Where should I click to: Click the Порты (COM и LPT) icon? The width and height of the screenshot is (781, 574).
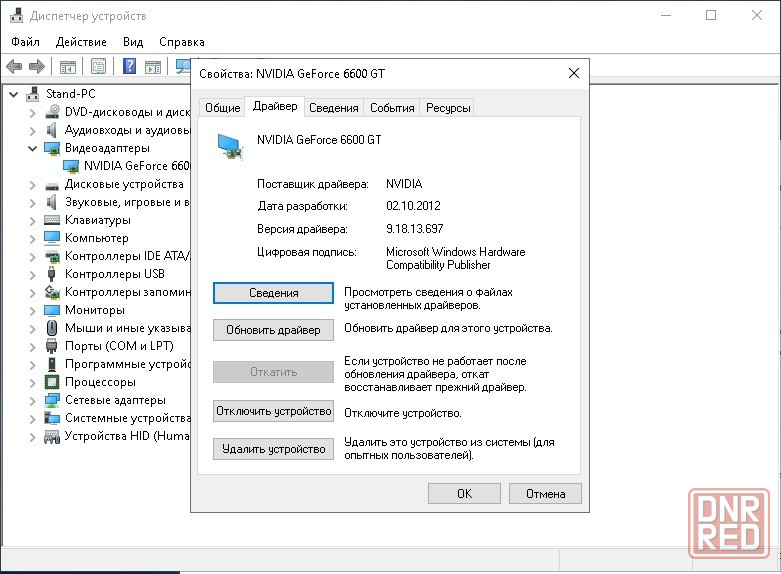click(52, 346)
